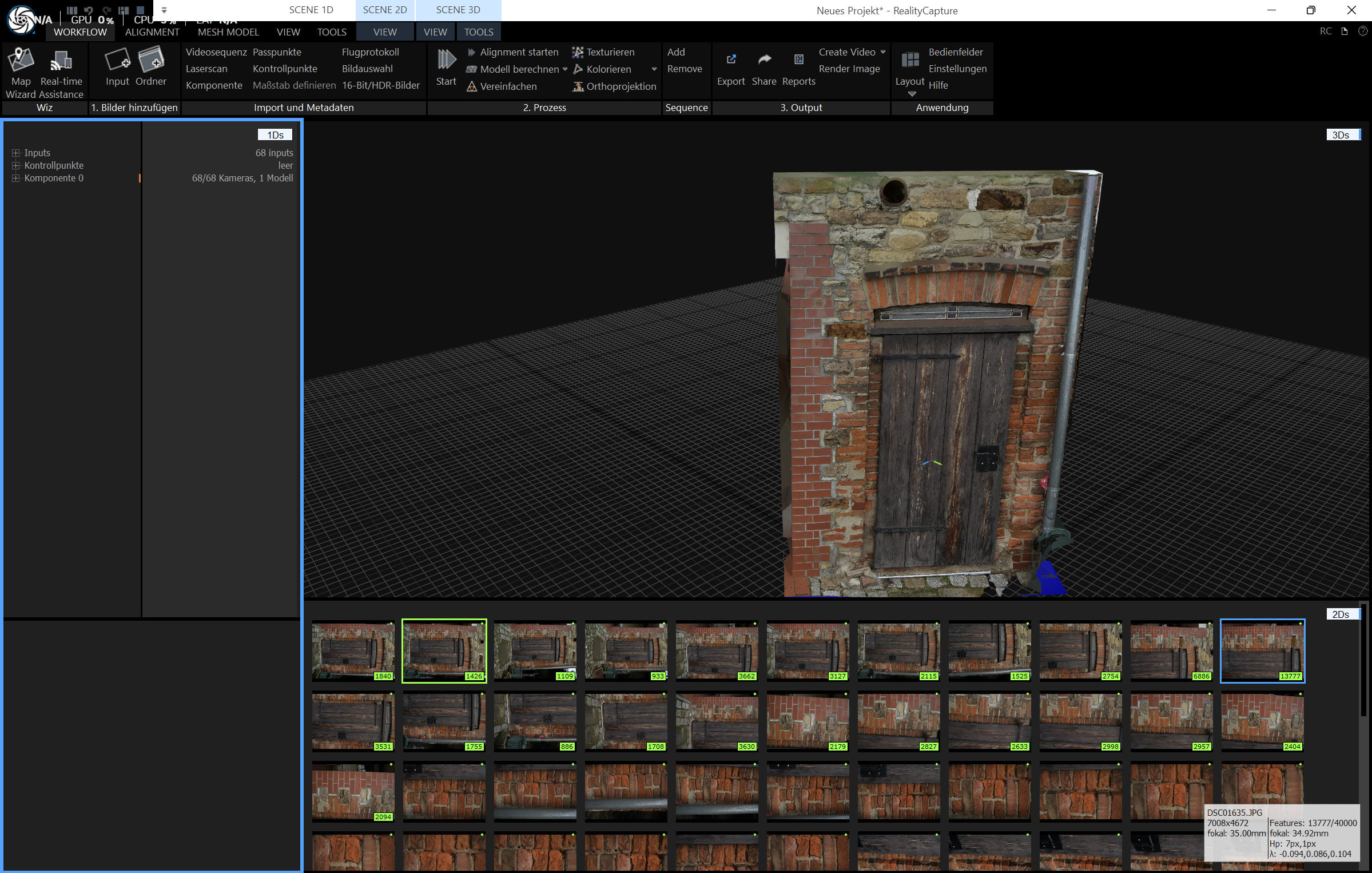Select the SCENE 2D context tab
The width and height of the screenshot is (1372, 873).
point(385,10)
